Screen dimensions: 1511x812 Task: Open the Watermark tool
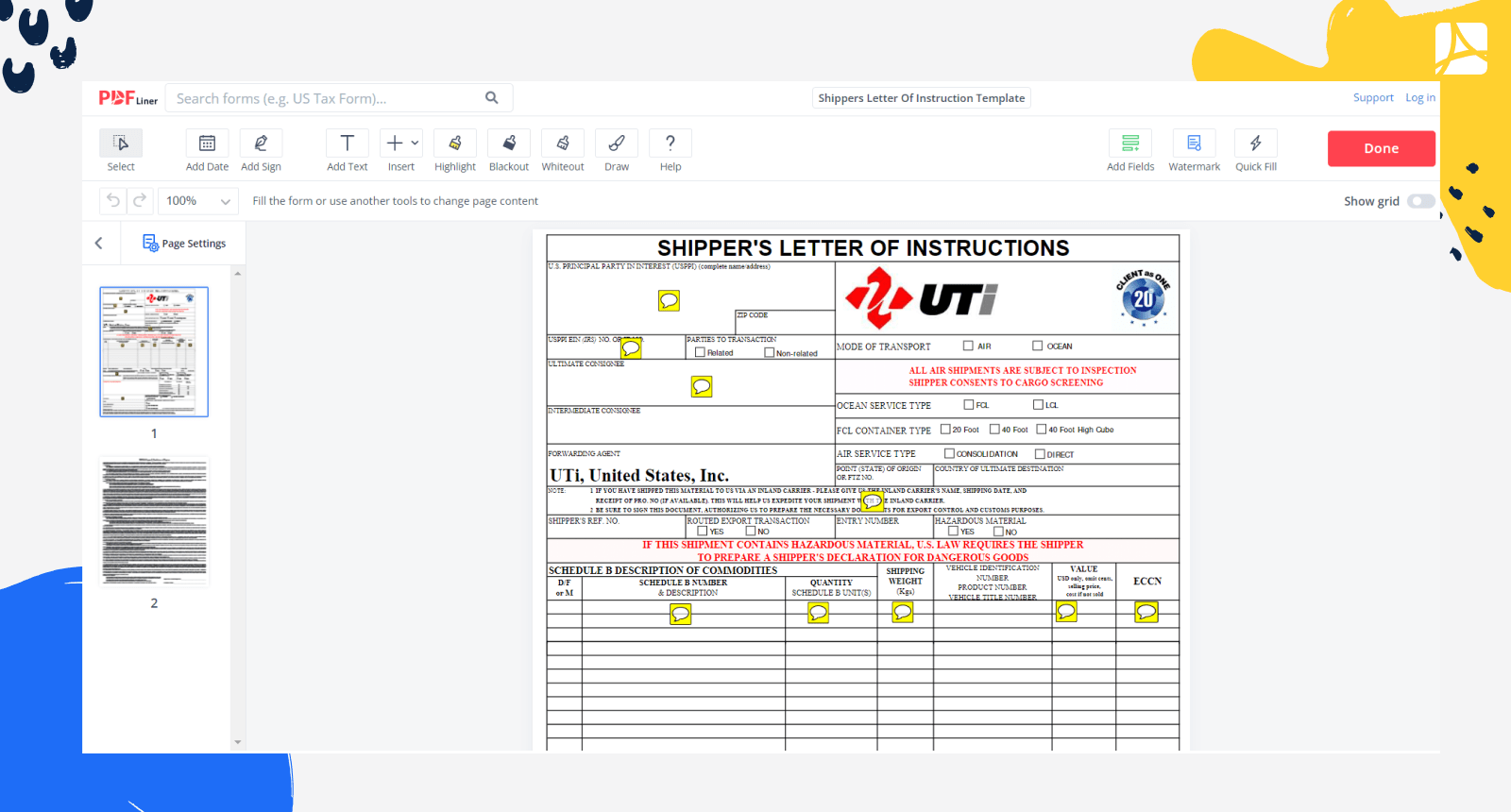(x=1194, y=144)
